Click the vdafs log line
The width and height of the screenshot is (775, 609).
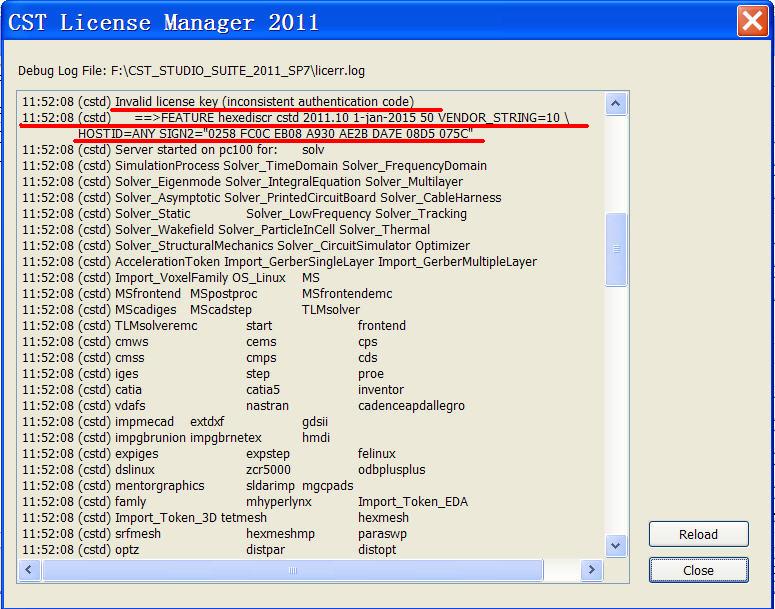click(244, 406)
